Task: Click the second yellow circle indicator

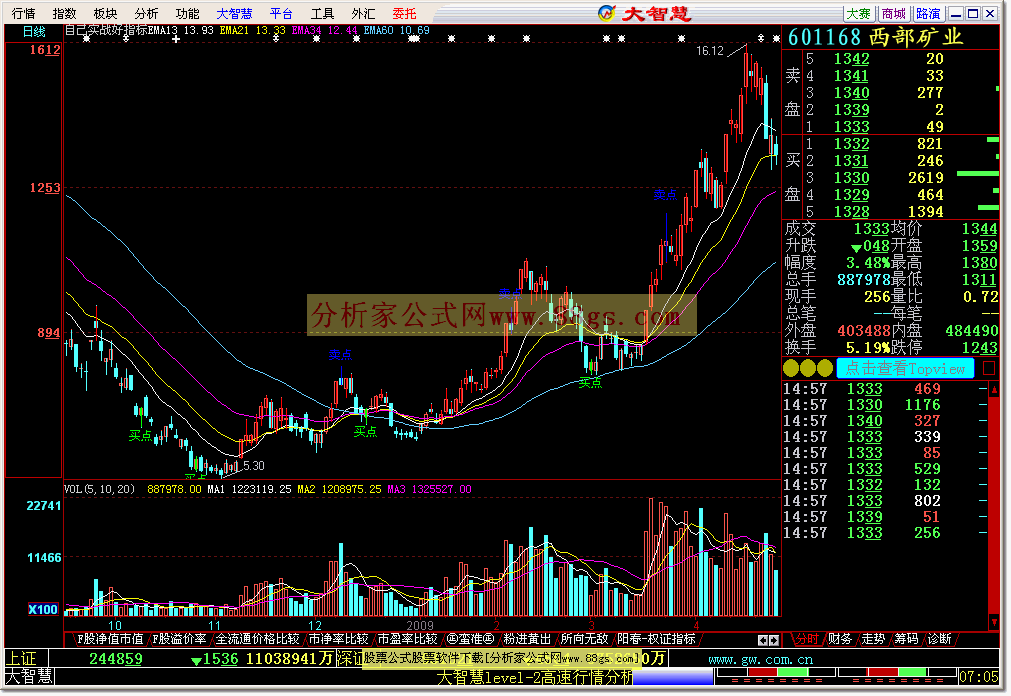Action: click(x=808, y=368)
